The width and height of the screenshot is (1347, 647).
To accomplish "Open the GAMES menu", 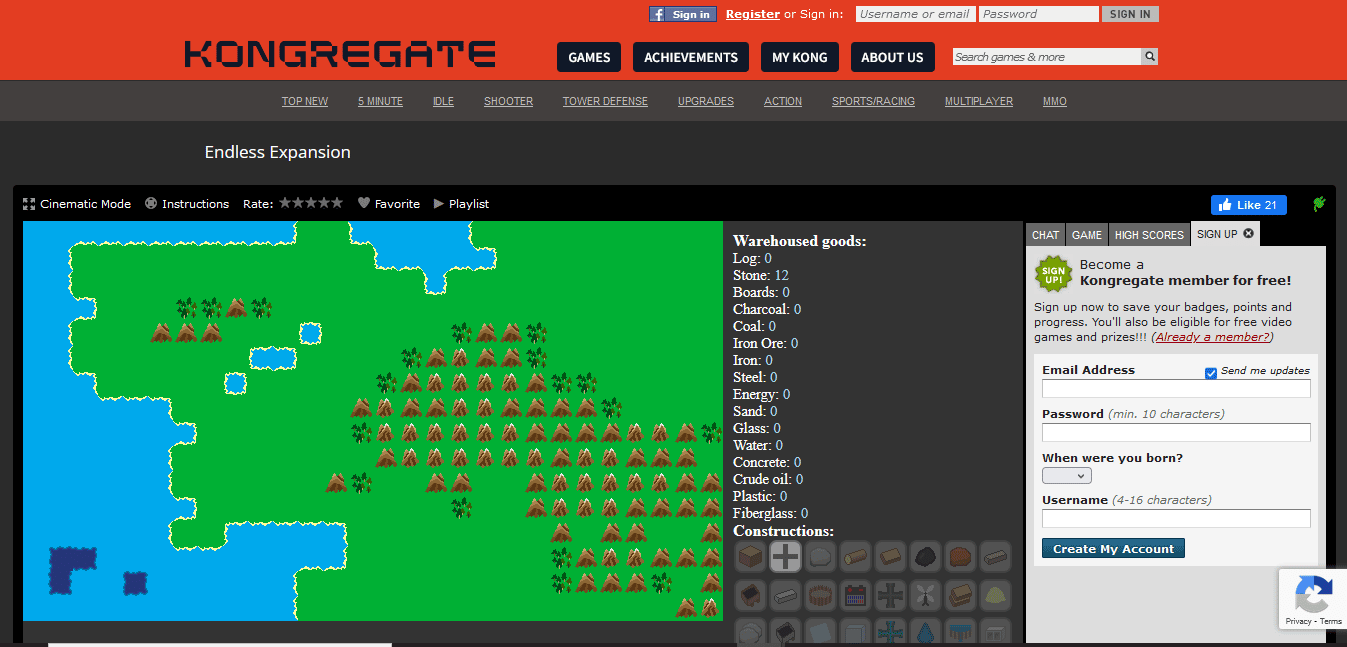I will coord(589,57).
